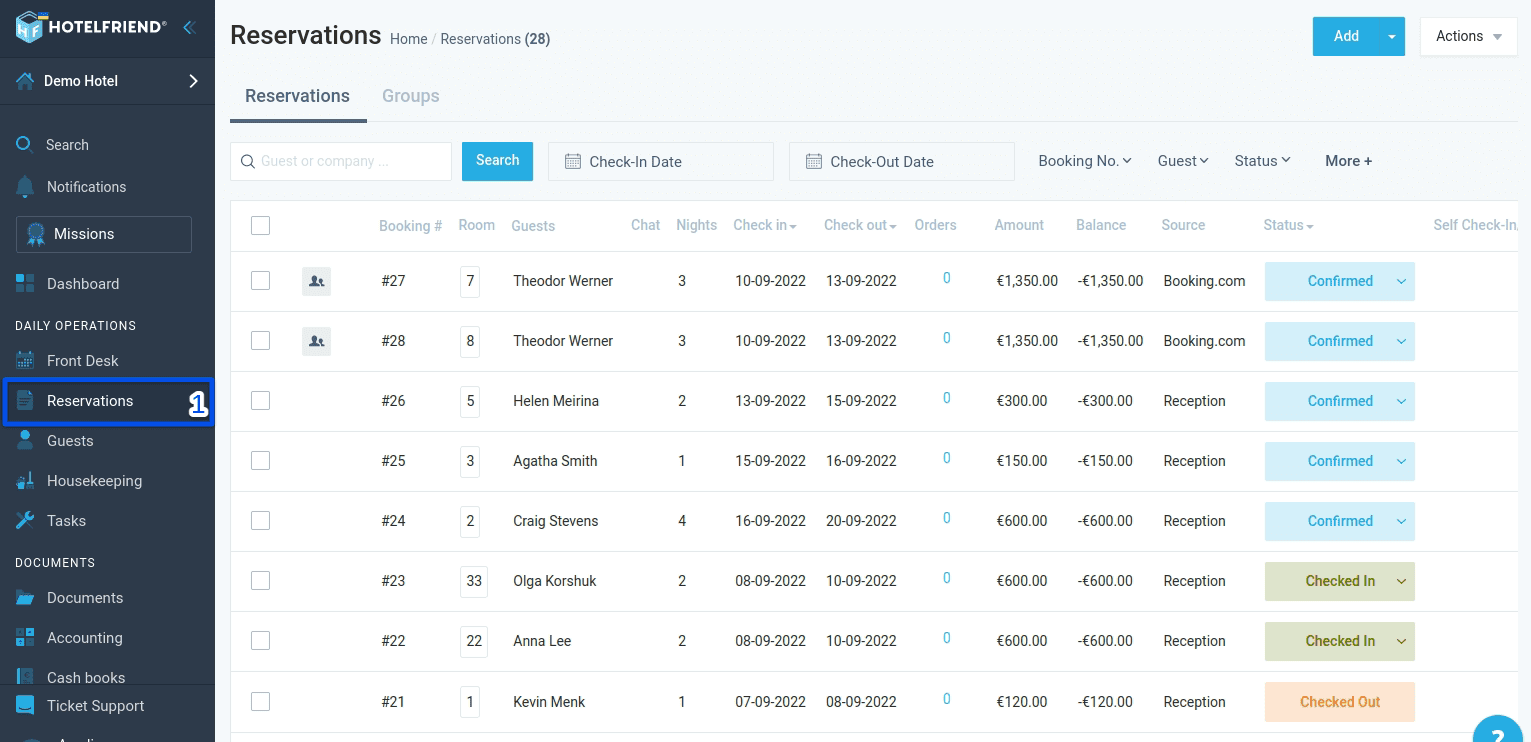Open the Accounting icon in the sidebar
This screenshot has width=1531, height=742.
[x=25, y=638]
